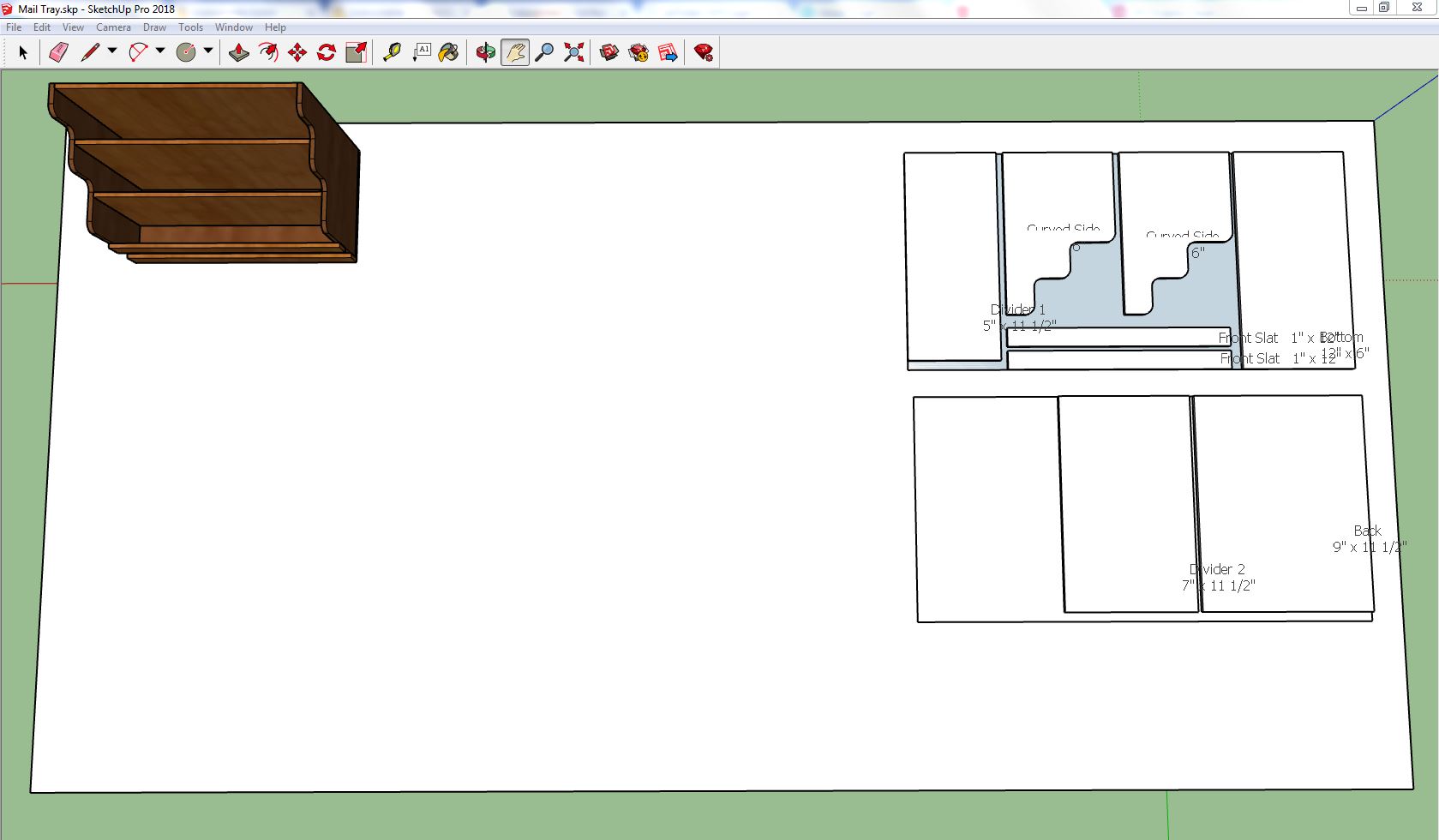Open the View menu
Viewport: 1439px width, 840px height.
73,27
